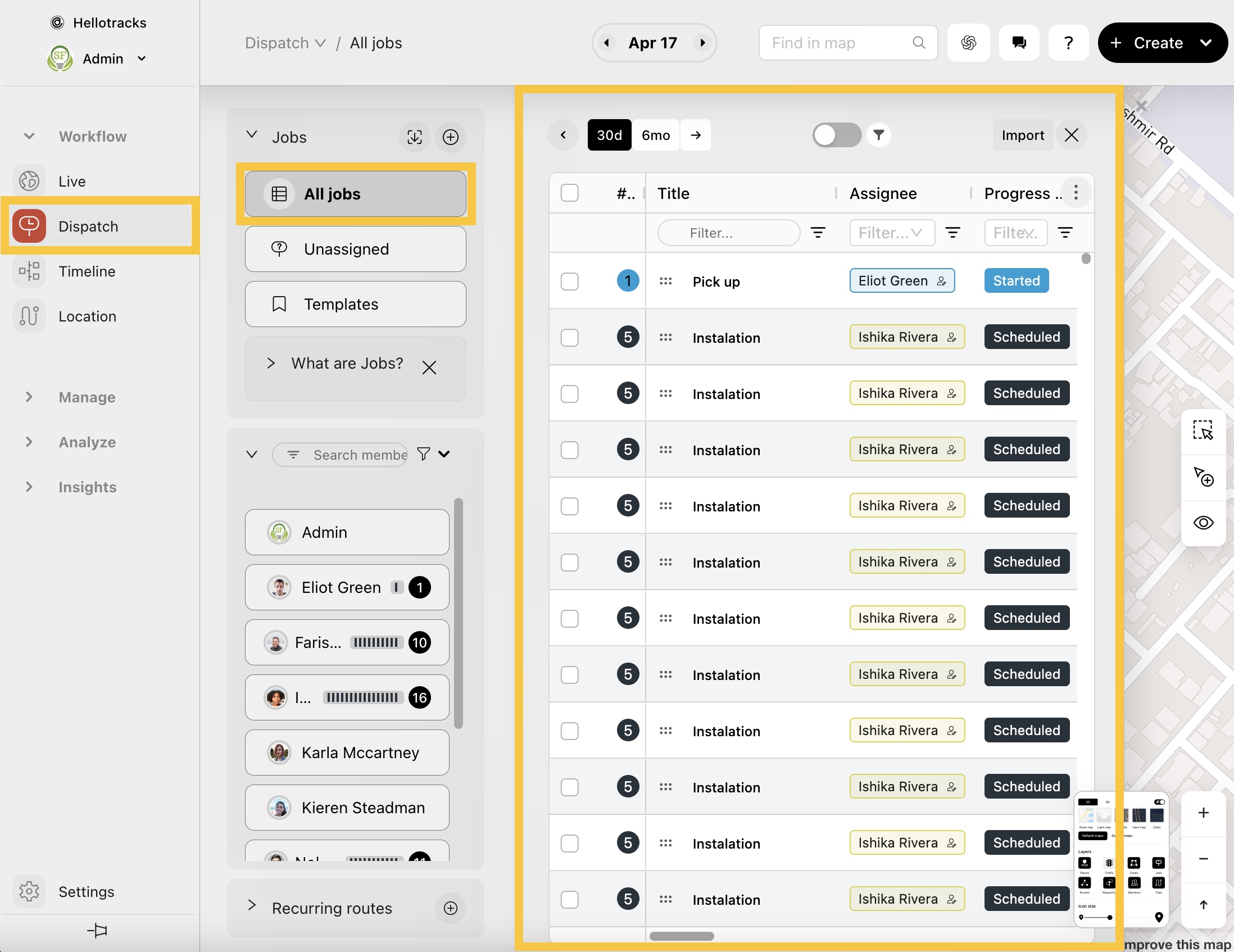Toggle the map visibility eye icon

coord(1203,523)
